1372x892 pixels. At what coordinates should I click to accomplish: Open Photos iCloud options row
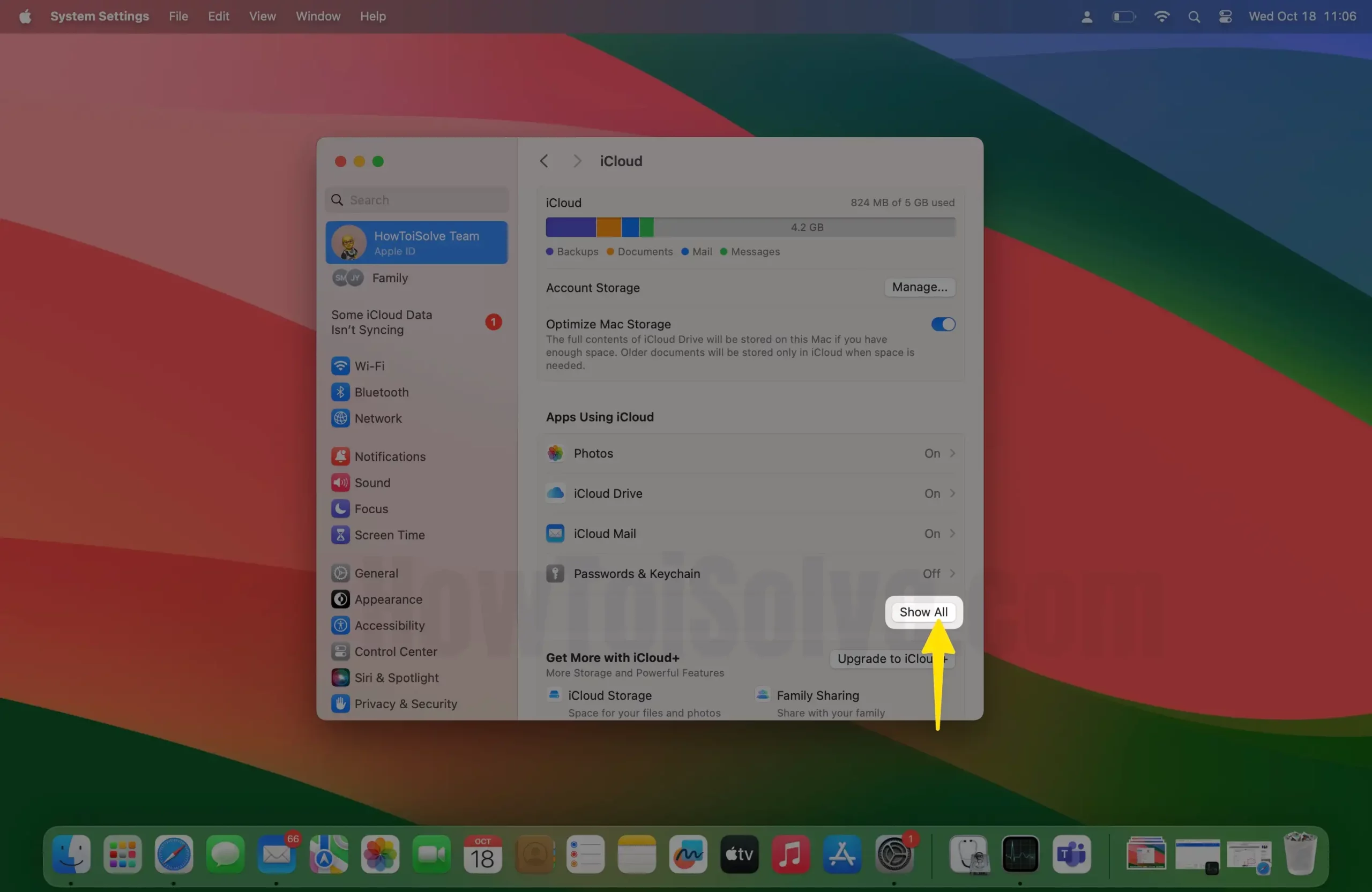tap(750, 453)
